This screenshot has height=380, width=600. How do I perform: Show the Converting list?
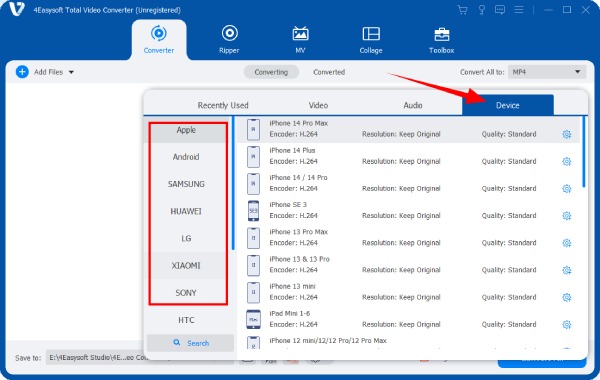tap(271, 72)
